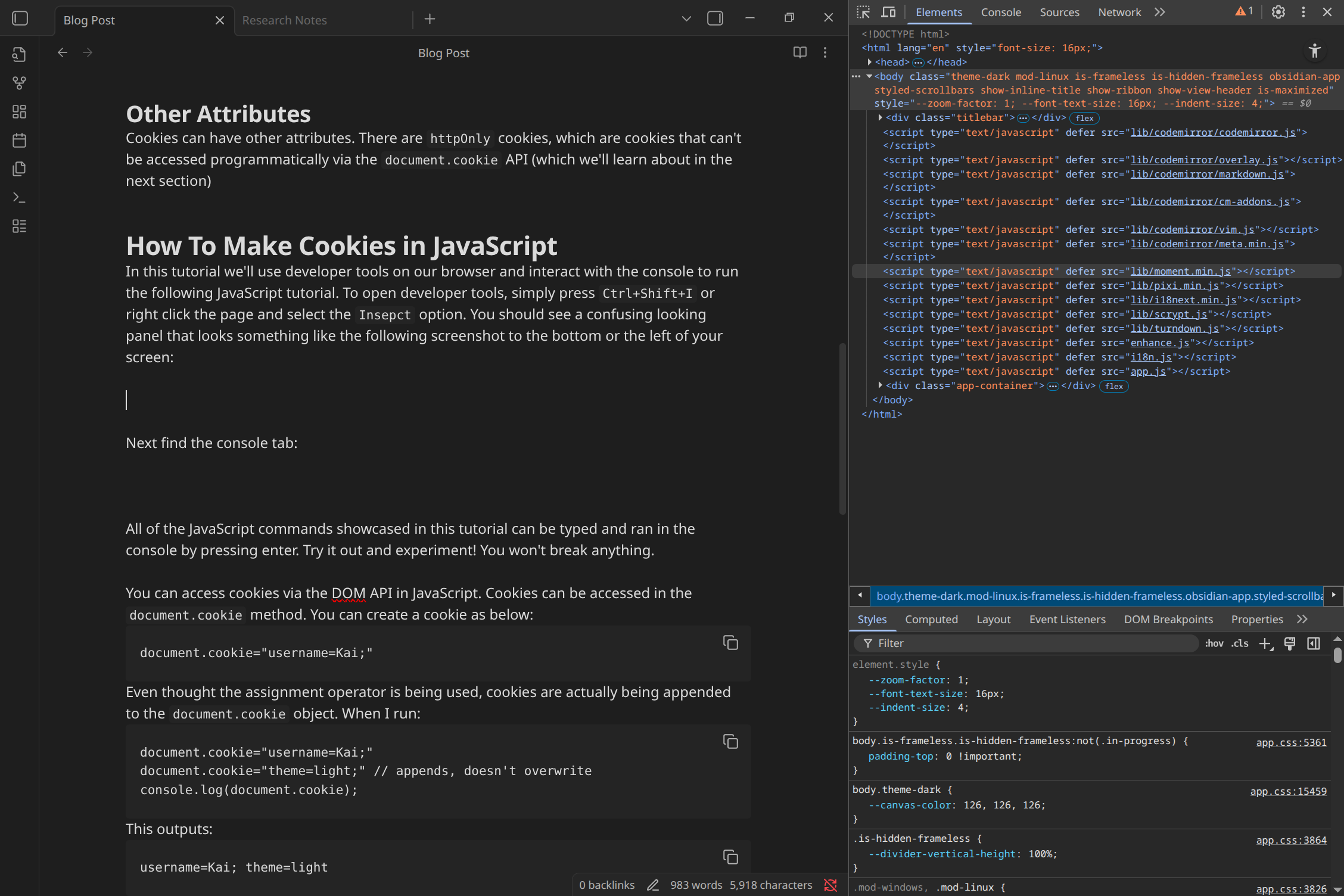
Task: Open the terminal icon in the sidebar
Action: tap(19, 197)
